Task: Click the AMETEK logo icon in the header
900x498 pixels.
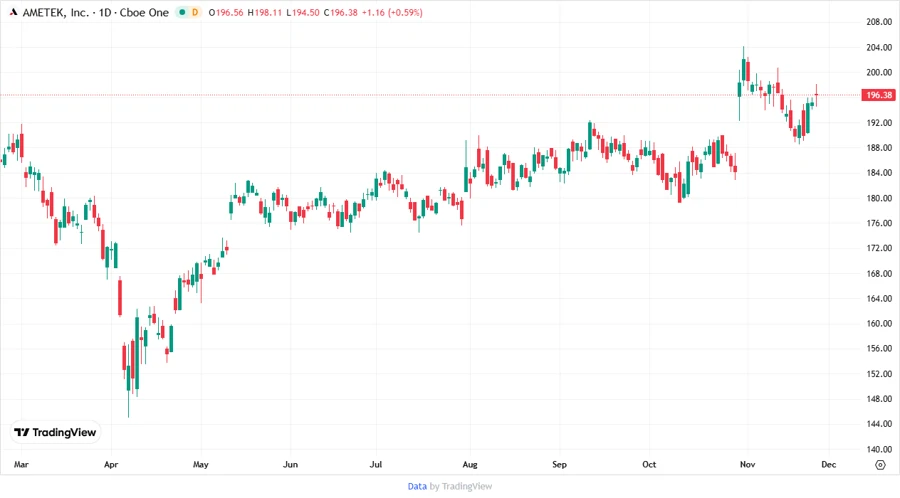Action: 13,12
